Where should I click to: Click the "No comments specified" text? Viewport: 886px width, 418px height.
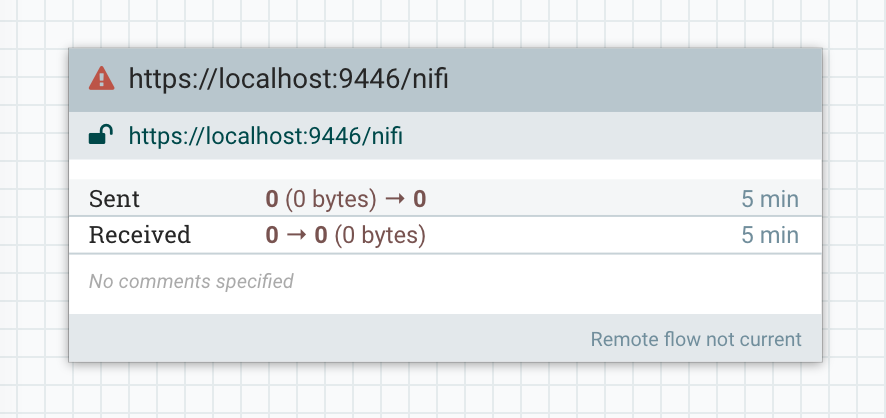point(191,281)
